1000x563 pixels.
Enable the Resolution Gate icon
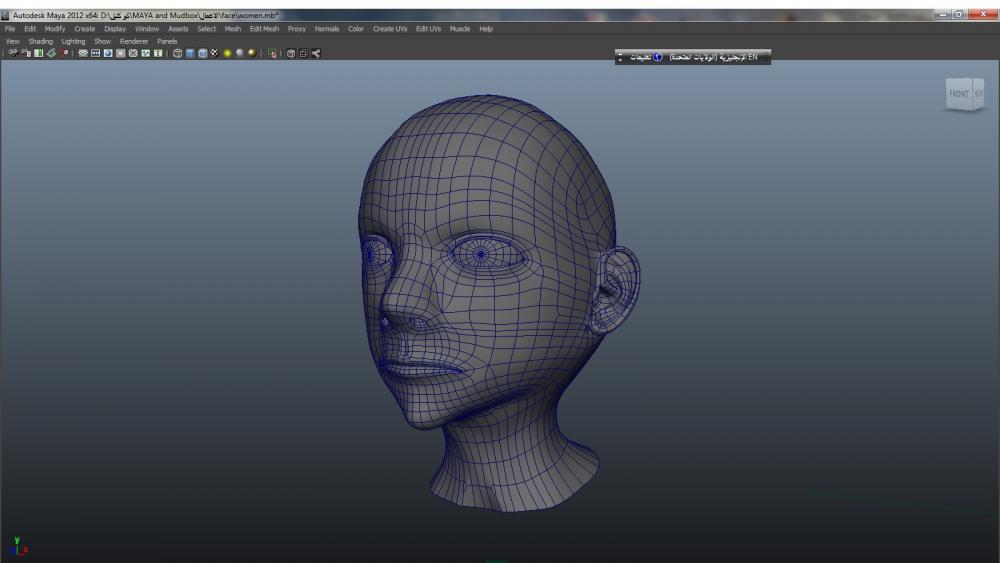(x=107, y=53)
